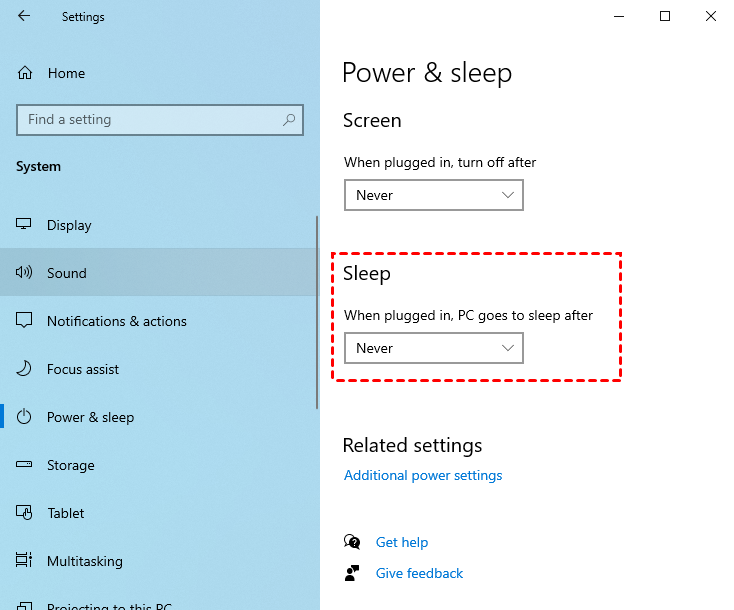This screenshot has width=734, height=610.
Task: Click the Sound speaker icon
Action: point(24,272)
